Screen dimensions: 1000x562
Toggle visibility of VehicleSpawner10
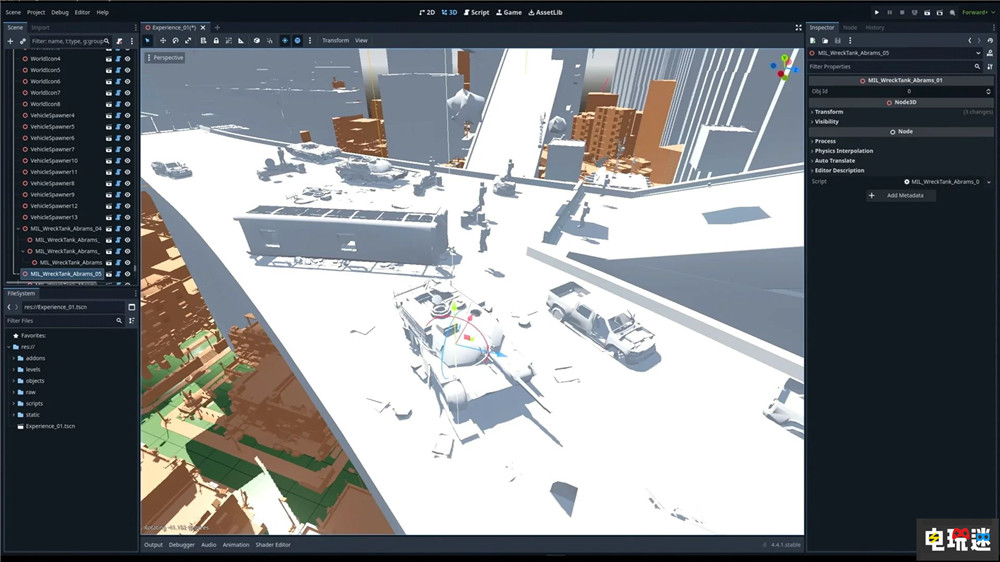point(128,161)
